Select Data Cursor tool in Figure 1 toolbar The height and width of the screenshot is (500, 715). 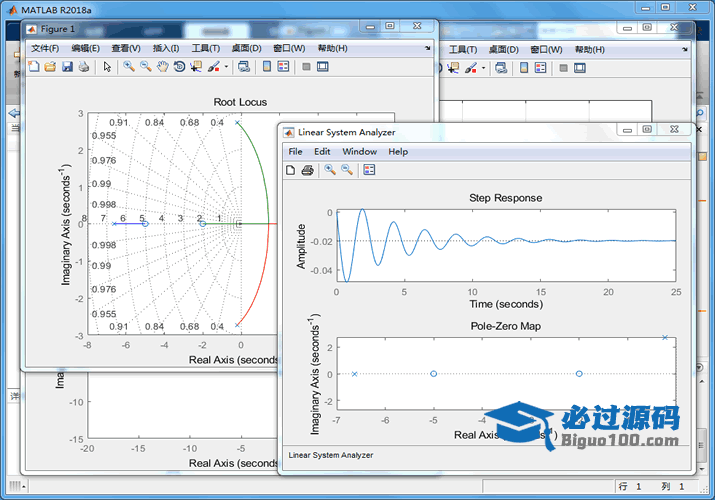tap(197, 67)
